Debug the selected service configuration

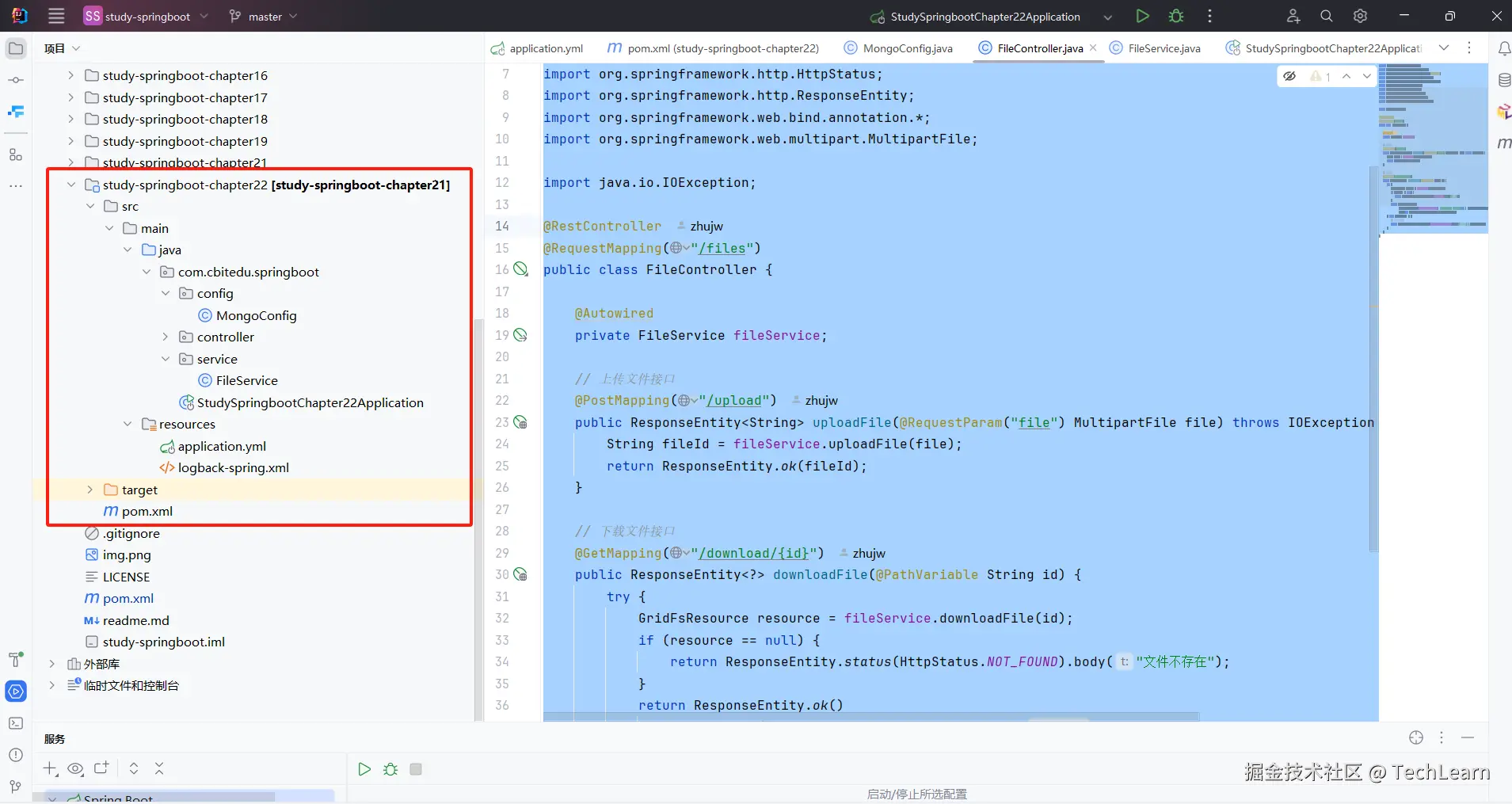390,769
